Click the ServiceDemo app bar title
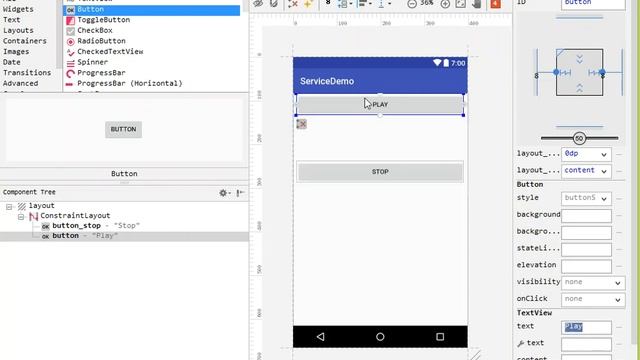This screenshot has height=360, width=640. point(327,81)
